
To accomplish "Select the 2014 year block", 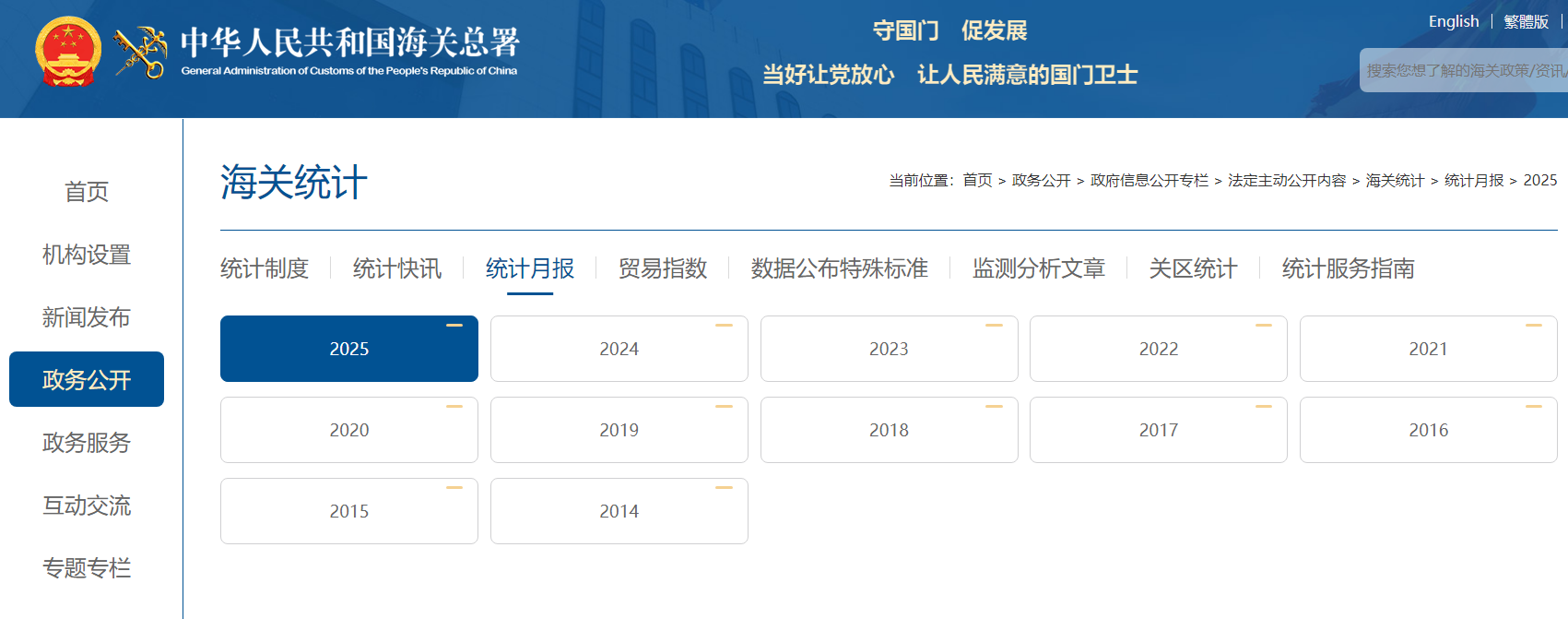I will [619, 511].
